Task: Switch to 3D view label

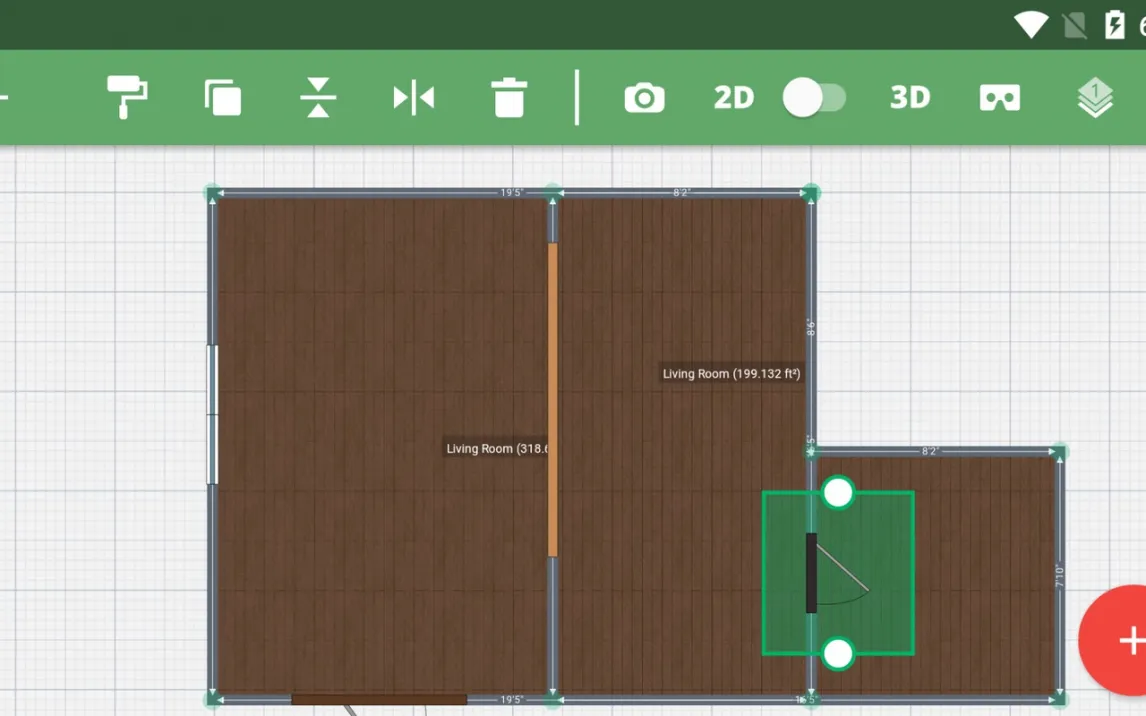Action: (909, 98)
